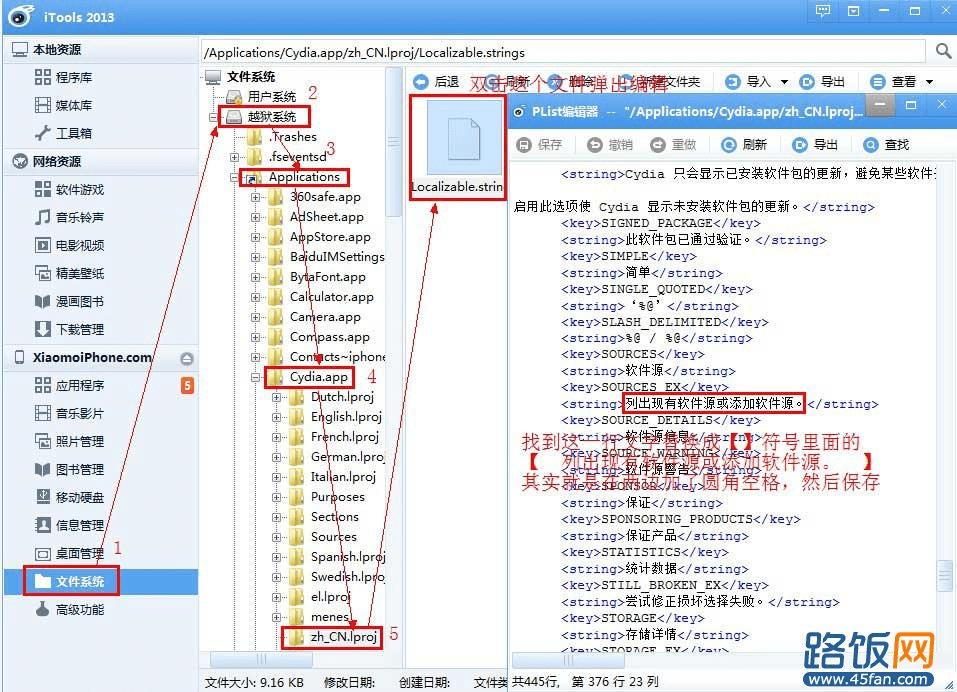Image resolution: width=957 pixels, height=692 pixels.
Task: Collapse the Cydia.app tree node
Action: (256, 377)
